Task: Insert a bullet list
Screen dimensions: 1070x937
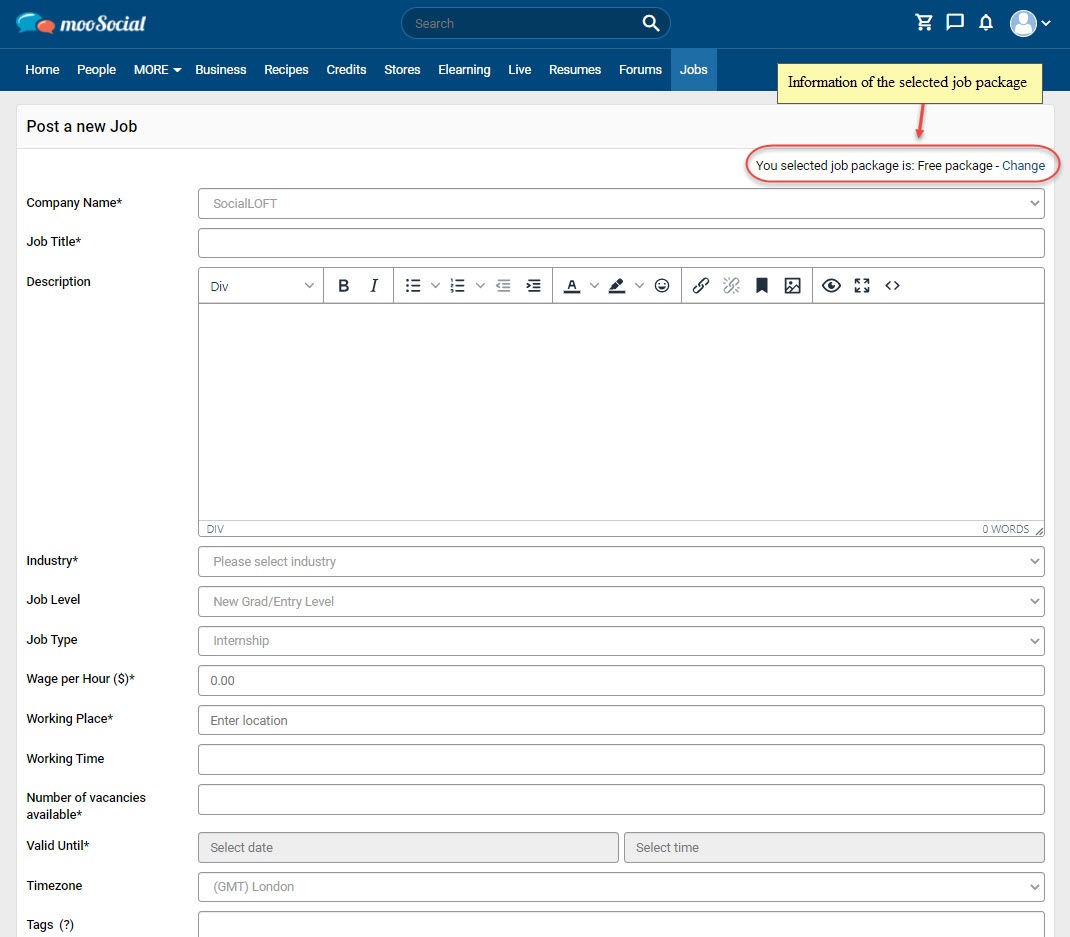Action: tap(413, 286)
